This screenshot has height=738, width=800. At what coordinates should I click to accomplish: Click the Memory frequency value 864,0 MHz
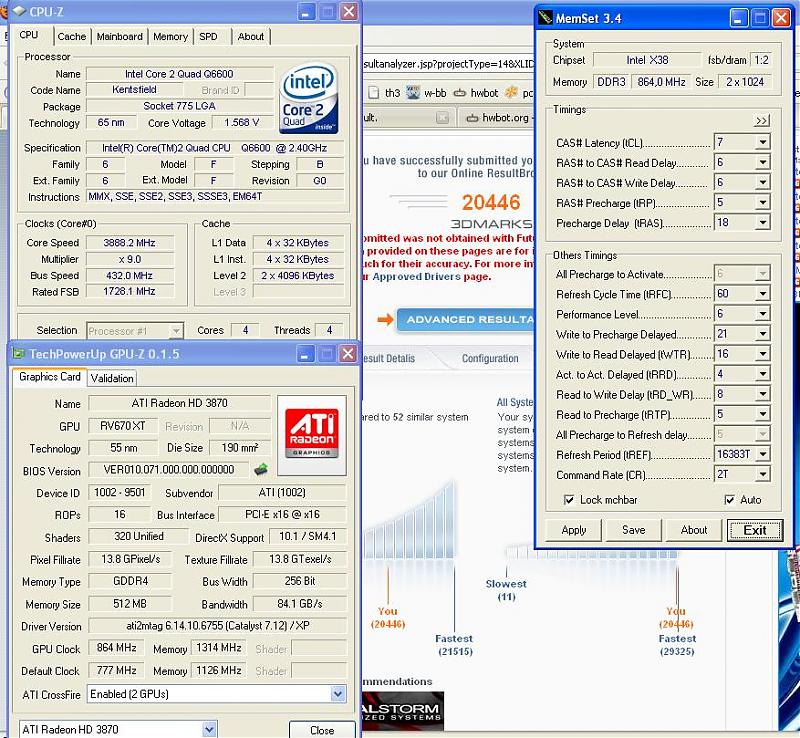pyautogui.click(x=661, y=82)
